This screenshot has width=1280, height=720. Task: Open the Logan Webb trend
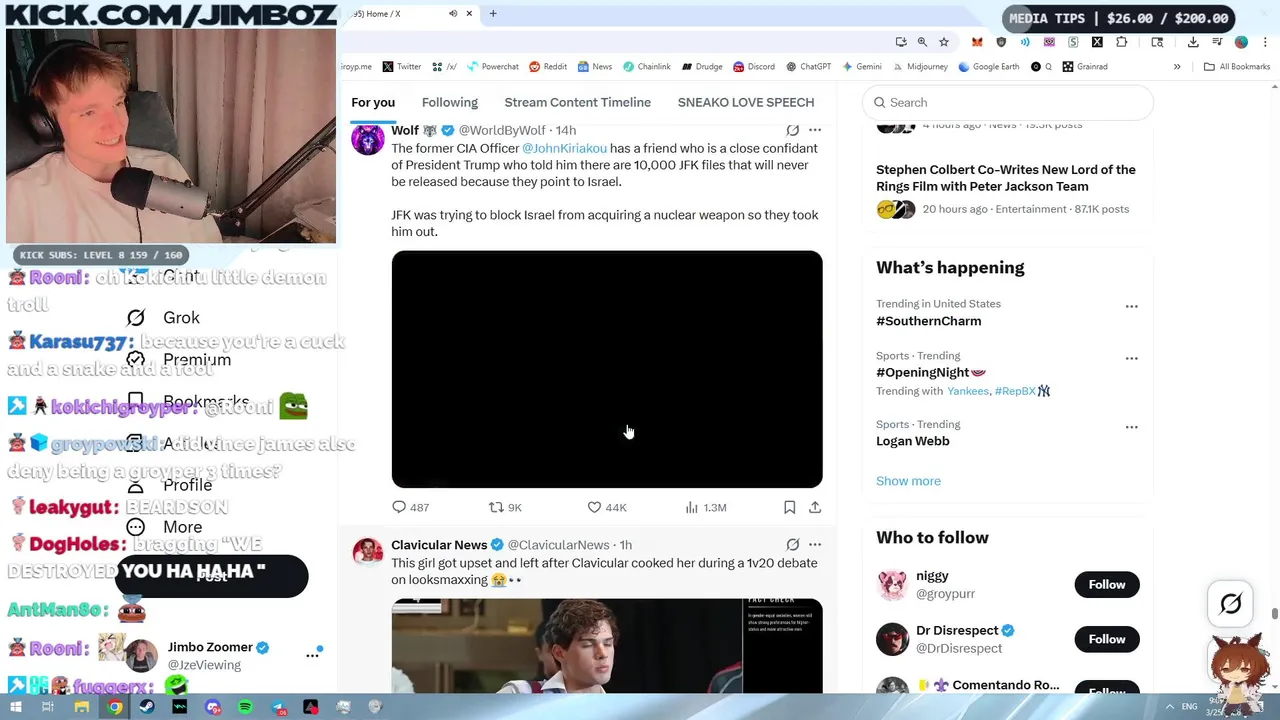tap(913, 441)
